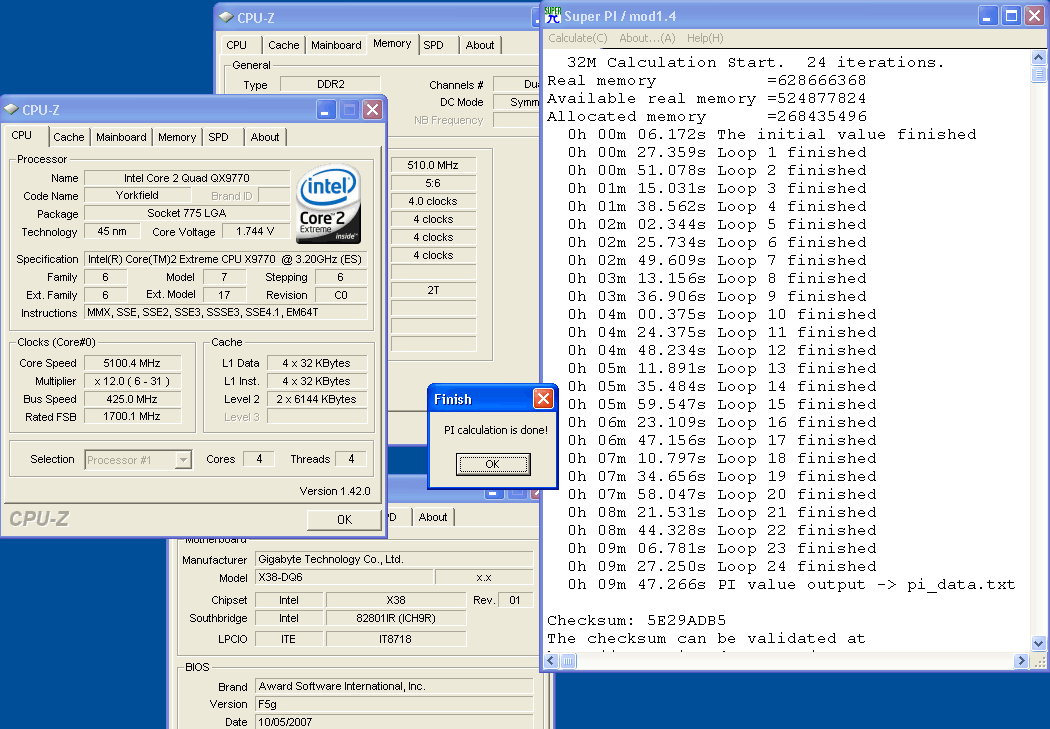The image size is (1050, 729).
Task: Maximize the Super PI window
Action: tap(1011, 16)
